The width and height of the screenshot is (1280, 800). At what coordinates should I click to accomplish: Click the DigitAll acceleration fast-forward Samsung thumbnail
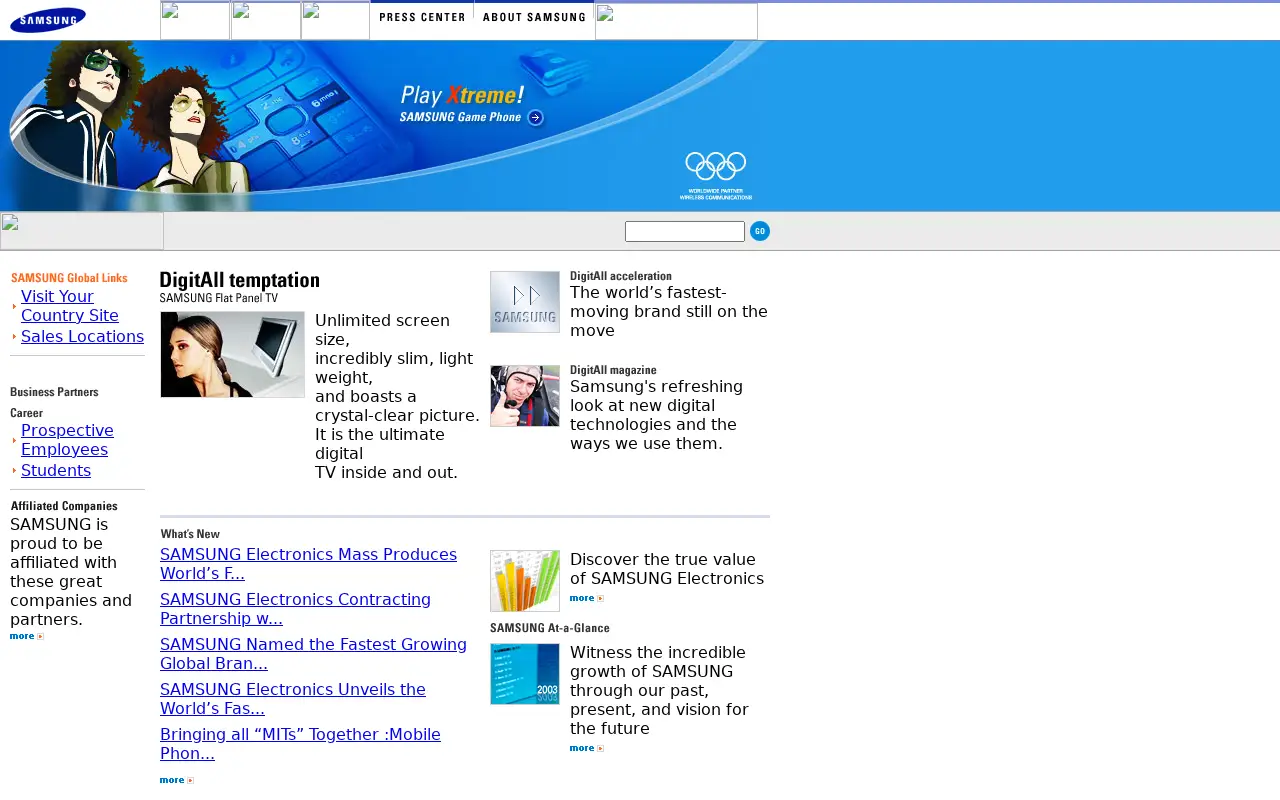click(x=525, y=302)
